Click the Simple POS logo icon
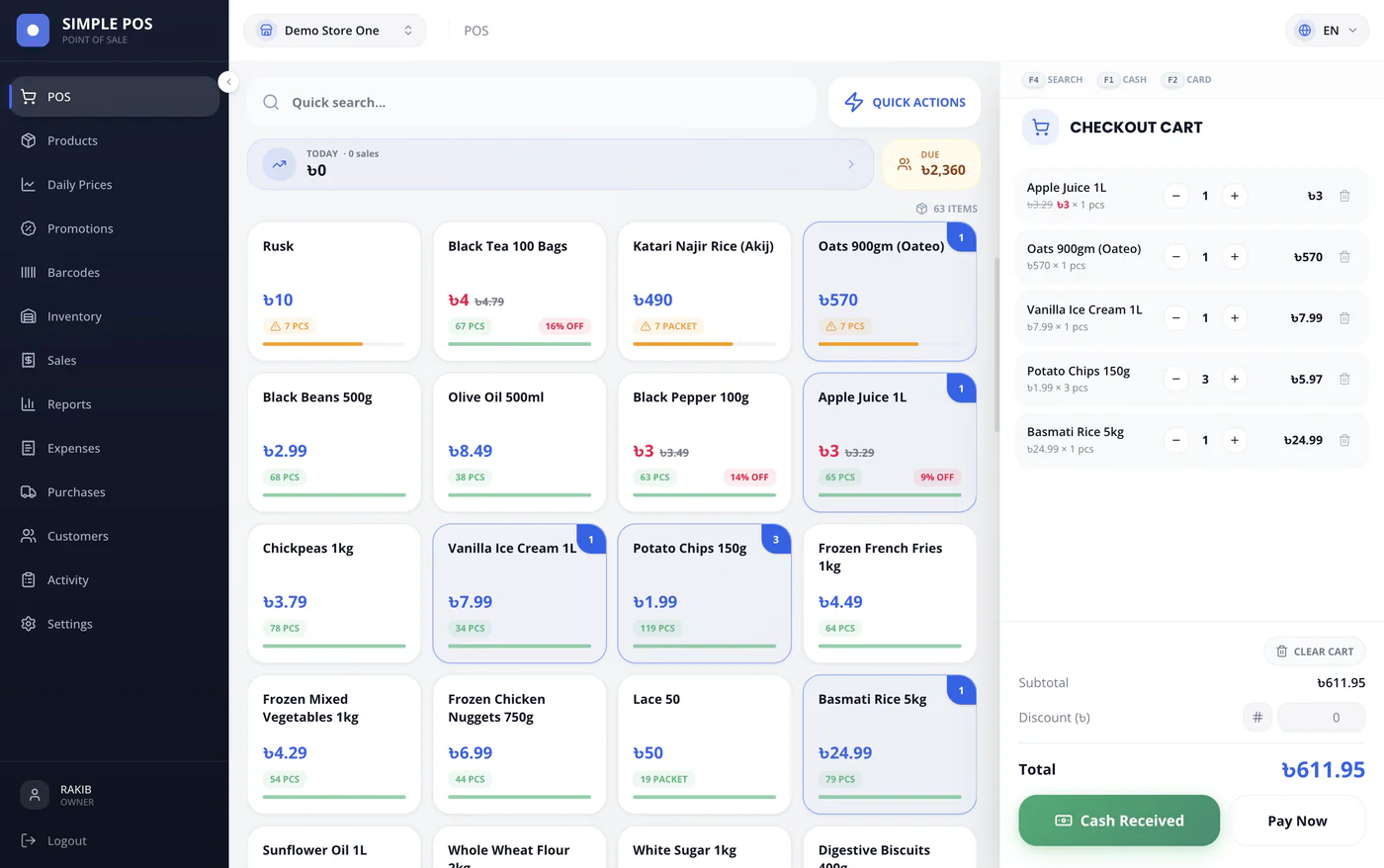The height and width of the screenshot is (868, 1384). pos(33,31)
